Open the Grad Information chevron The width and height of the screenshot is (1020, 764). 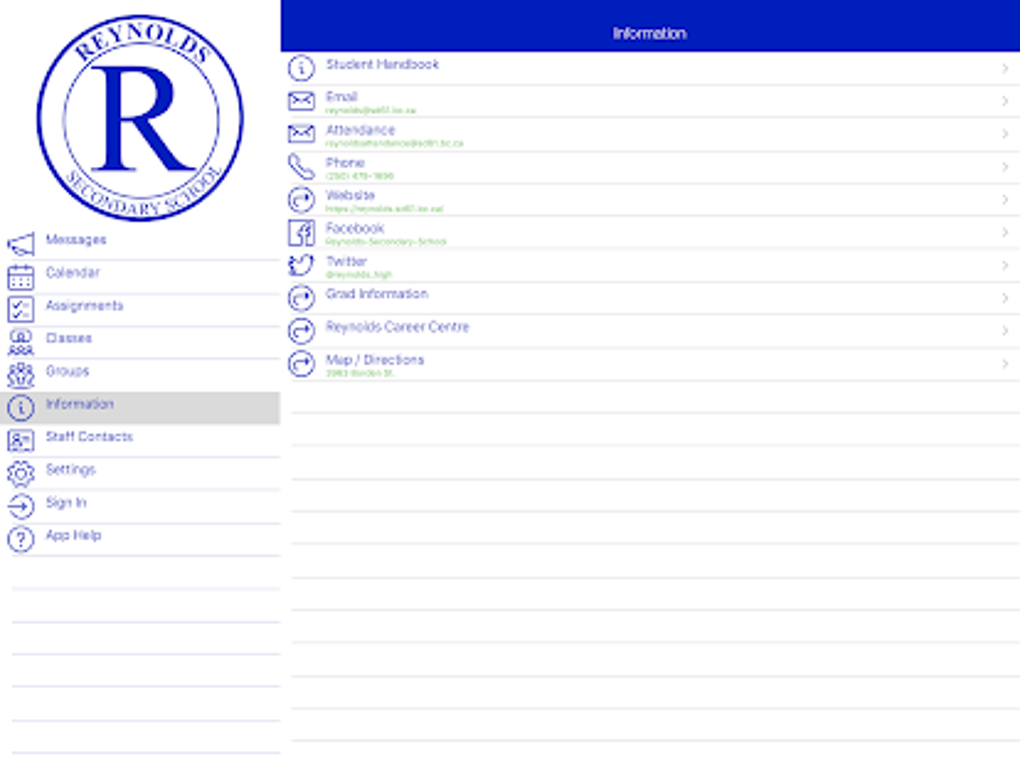click(1004, 297)
